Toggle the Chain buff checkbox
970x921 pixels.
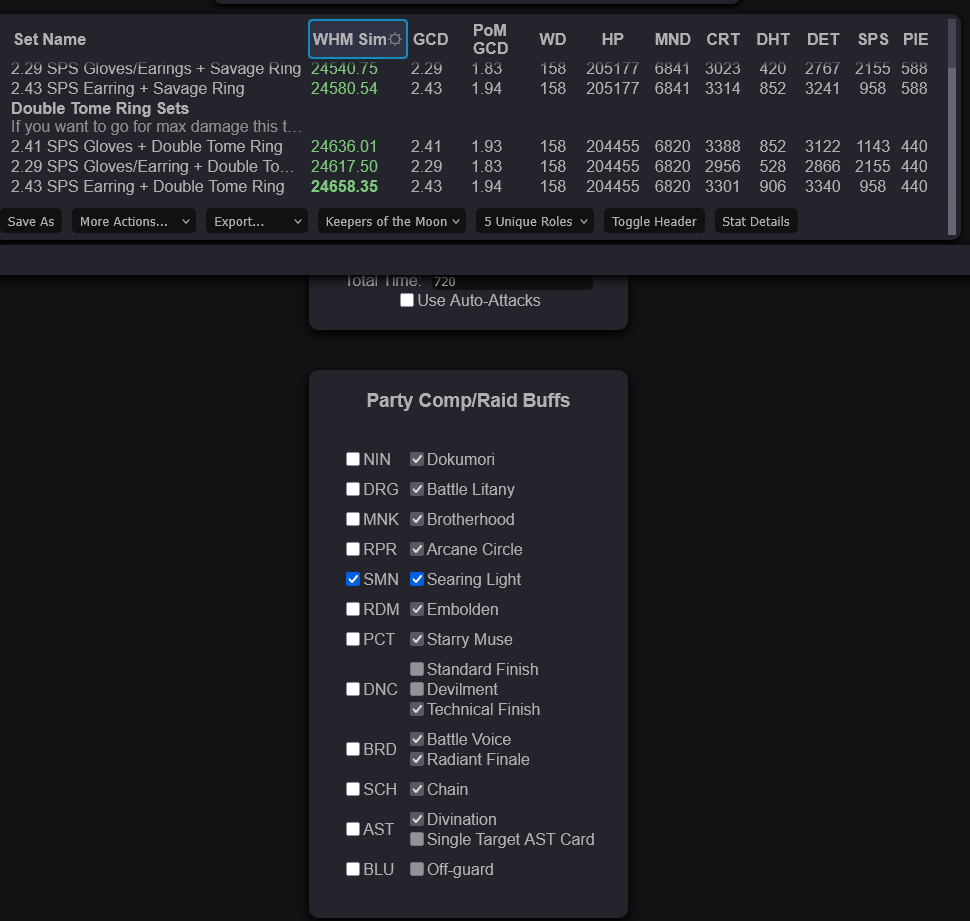click(417, 789)
